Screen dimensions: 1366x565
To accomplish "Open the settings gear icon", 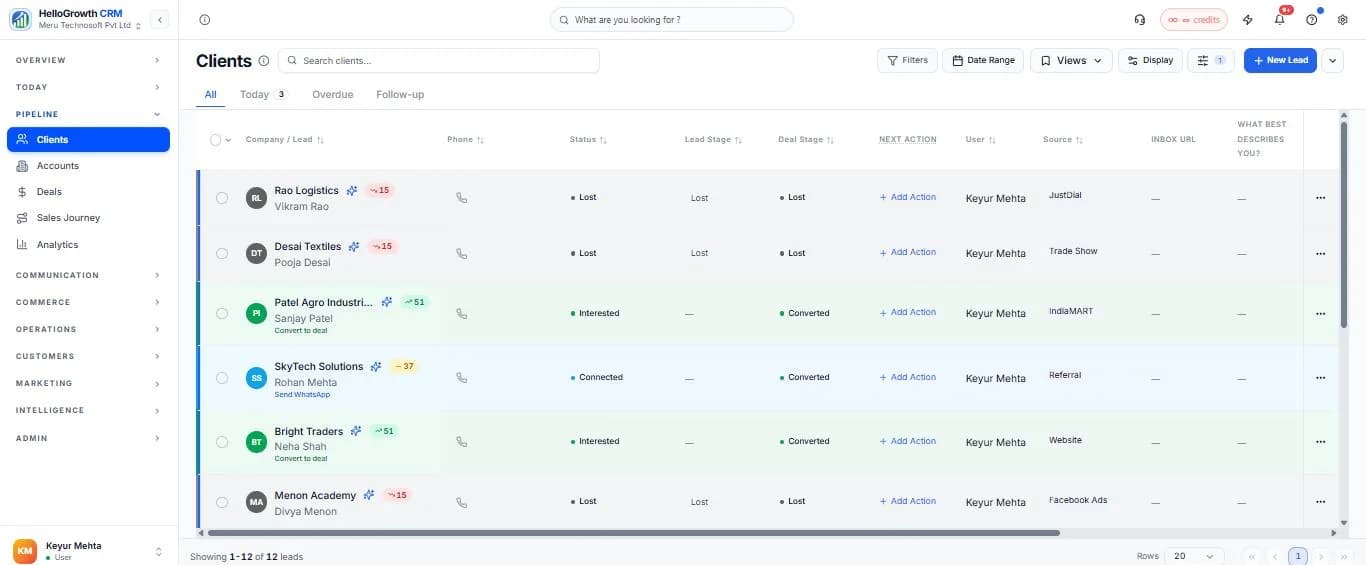I will coord(1343,20).
